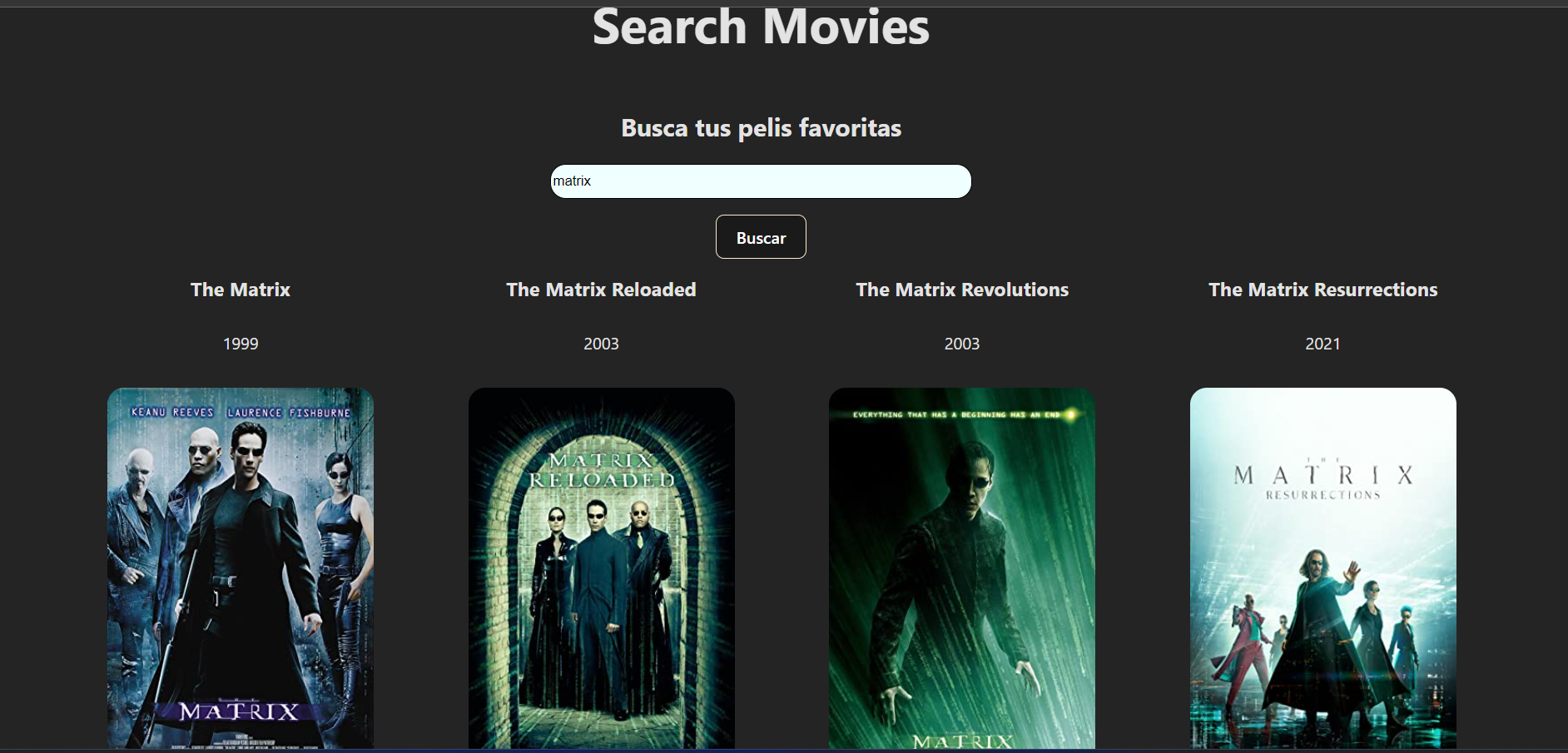Click Everything that has a beginning tagline
This screenshot has width=1568, height=753.
coord(956,414)
